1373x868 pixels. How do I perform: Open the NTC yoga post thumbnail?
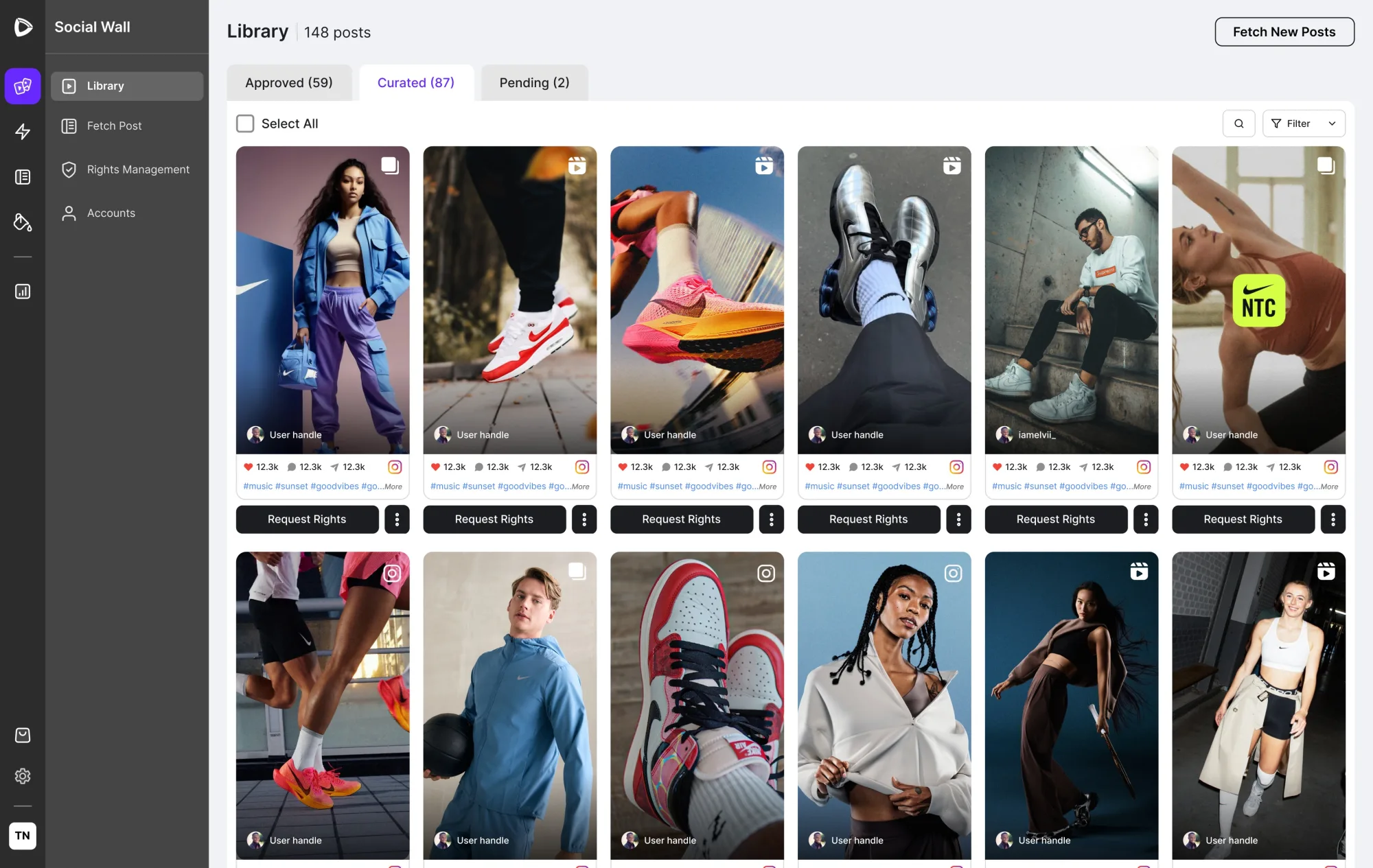click(1258, 300)
